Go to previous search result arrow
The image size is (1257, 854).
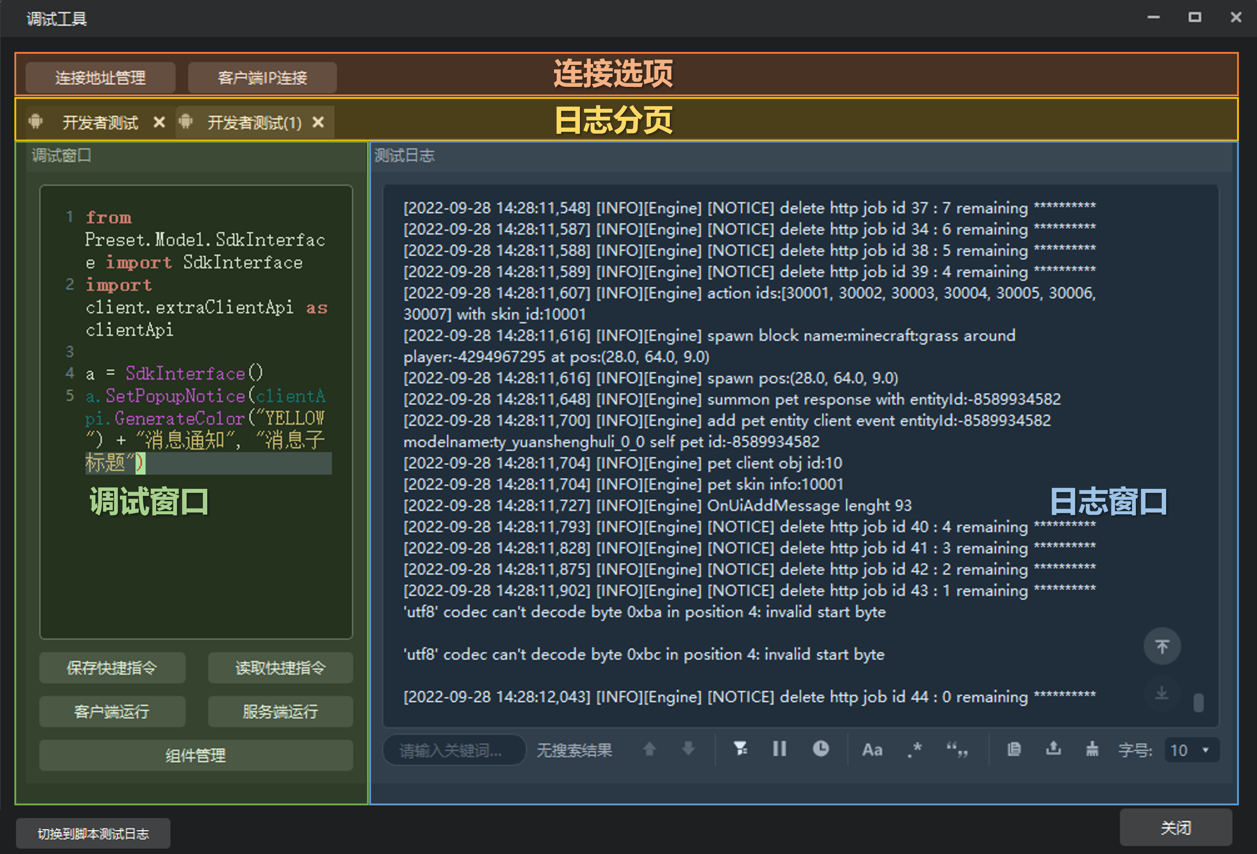click(x=650, y=749)
